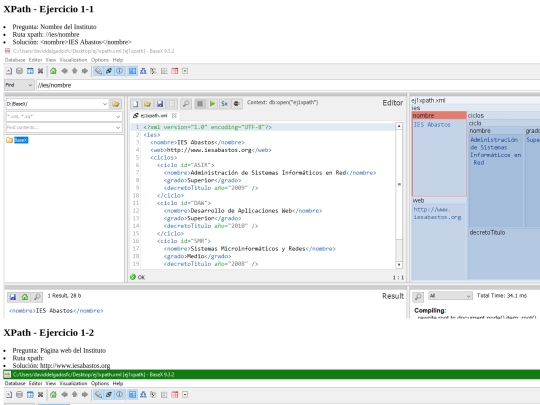Screen dimensions: 540x405
Task: Go Home using green house icon, first window
Action: [x=53, y=71]
